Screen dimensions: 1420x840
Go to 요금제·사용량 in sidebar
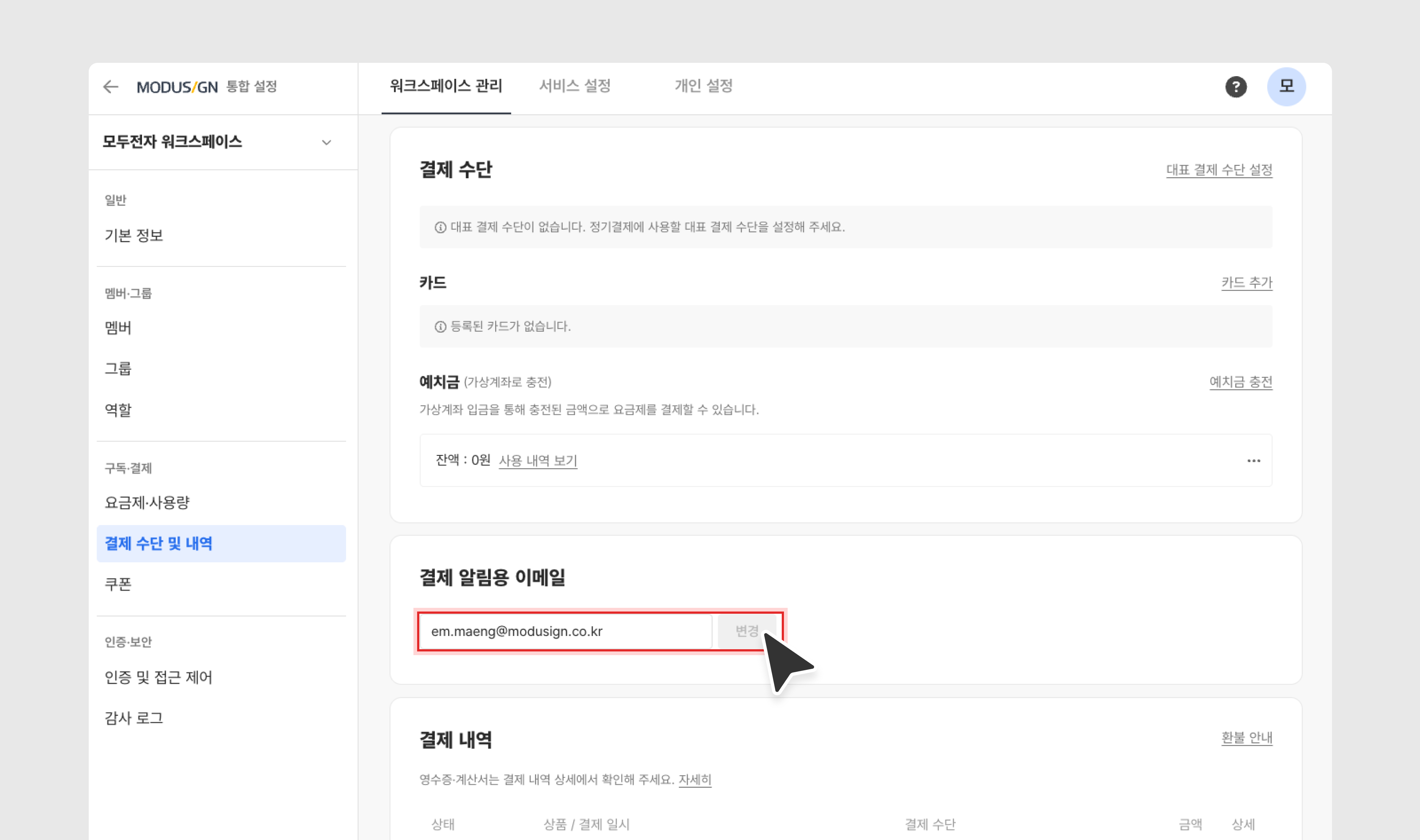[147, 503]
